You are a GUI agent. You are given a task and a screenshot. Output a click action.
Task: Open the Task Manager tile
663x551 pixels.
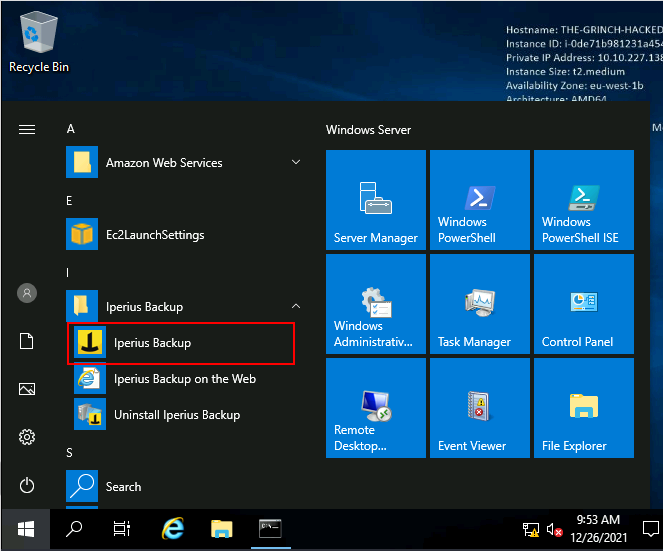tap(480, 304)
